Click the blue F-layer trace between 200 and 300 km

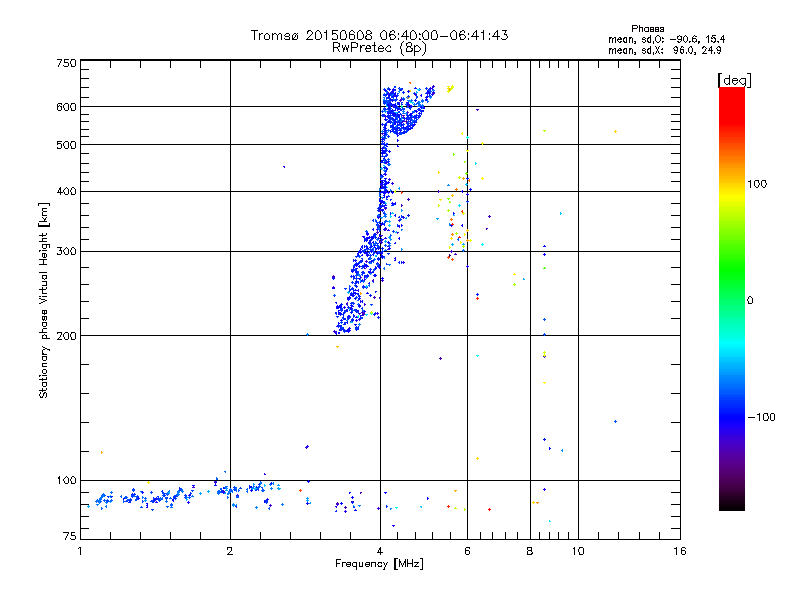click(x=355, y=291)
